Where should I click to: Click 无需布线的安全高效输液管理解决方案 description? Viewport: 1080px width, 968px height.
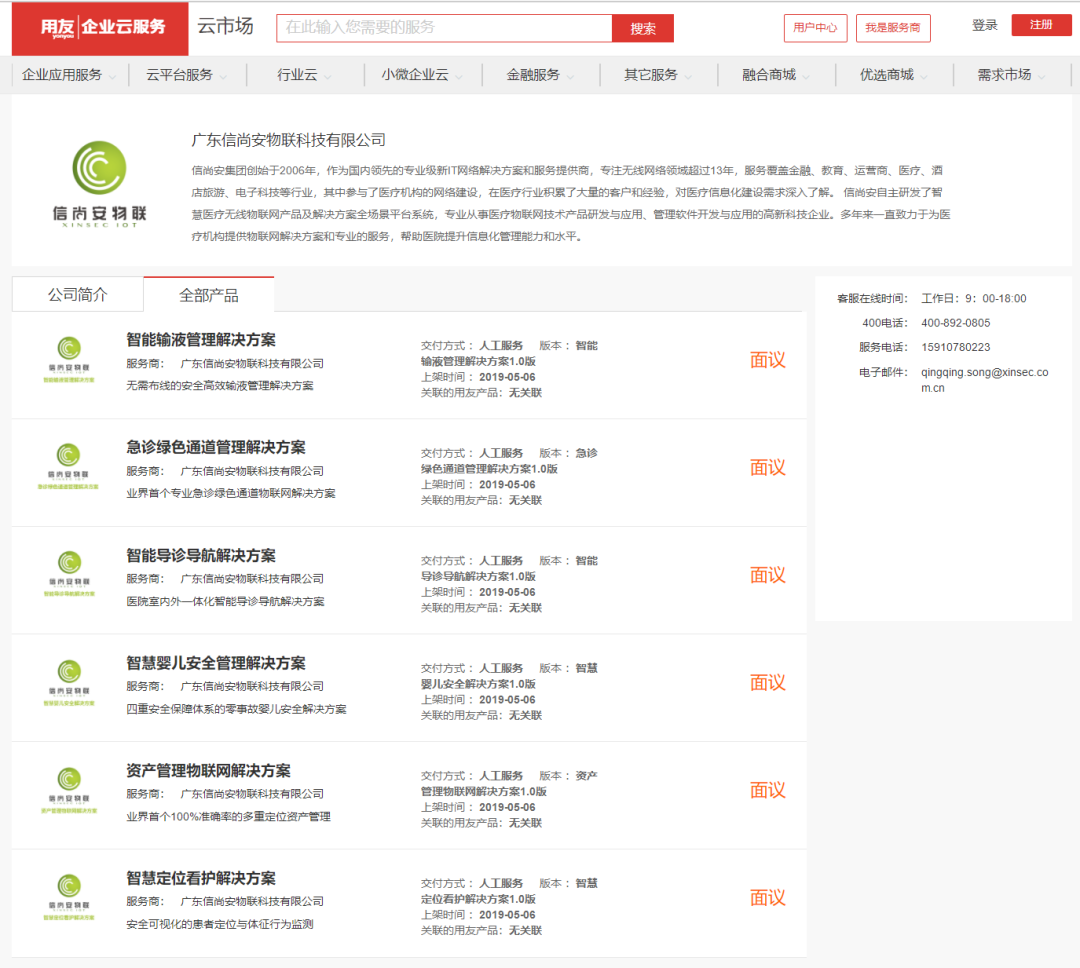pyautogui.click(x=220, y=386)
